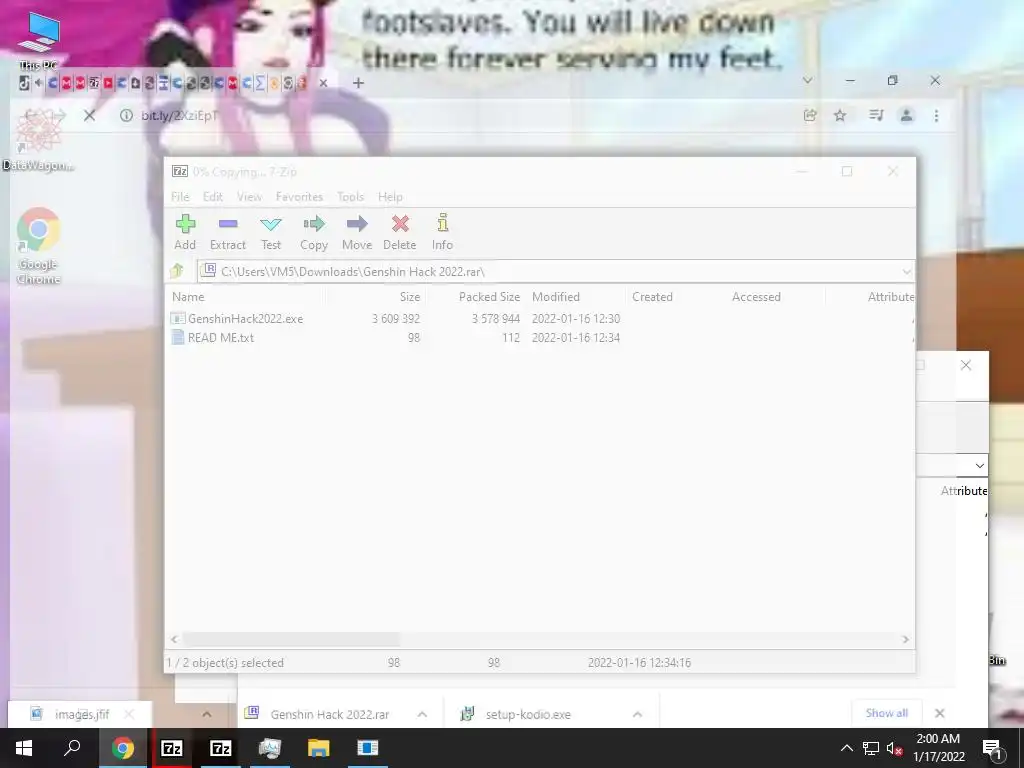Screen dimensions: 1024x768
Task: Open the Chrome tab search chevron
Action: [807, 80]
